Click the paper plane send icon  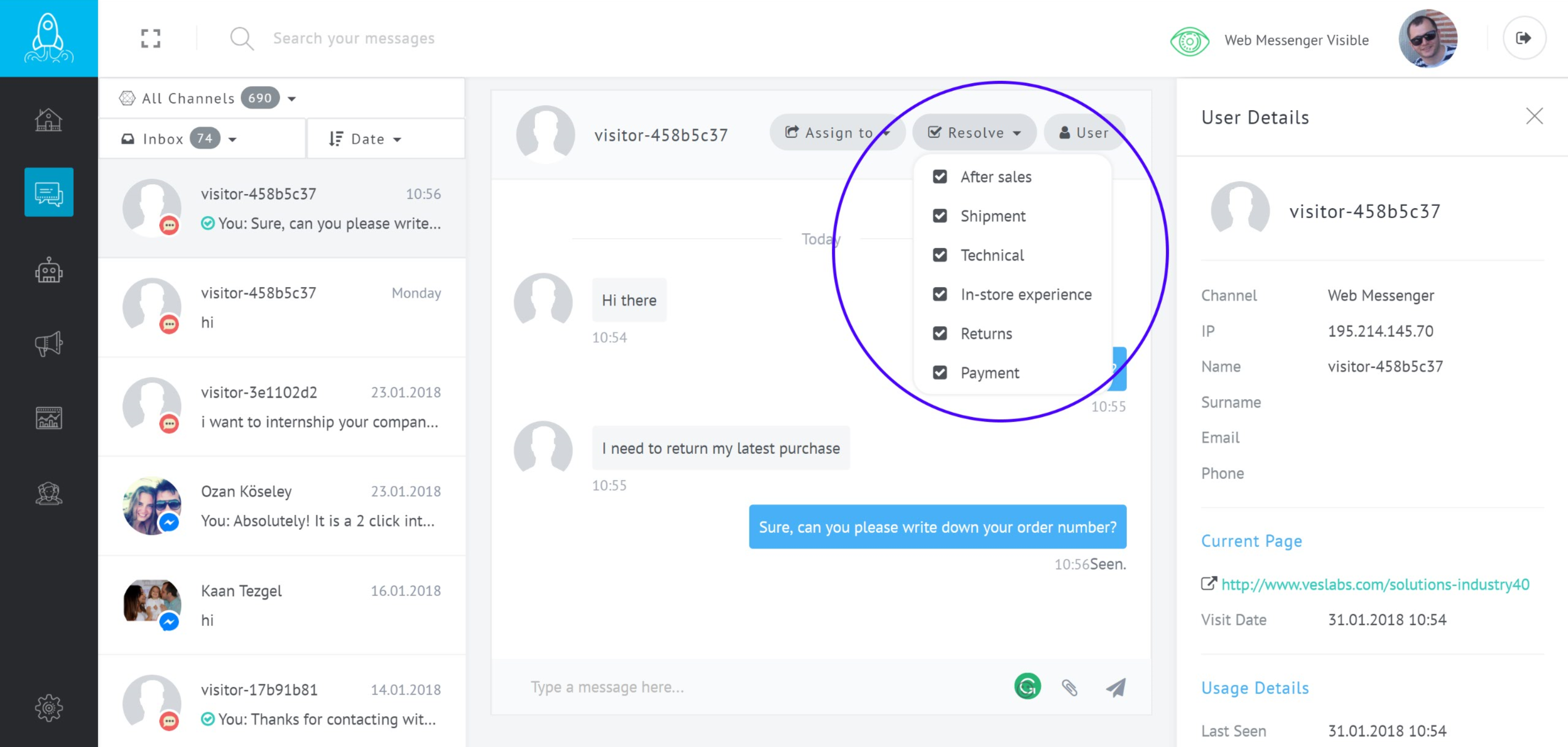(1115, 687)
